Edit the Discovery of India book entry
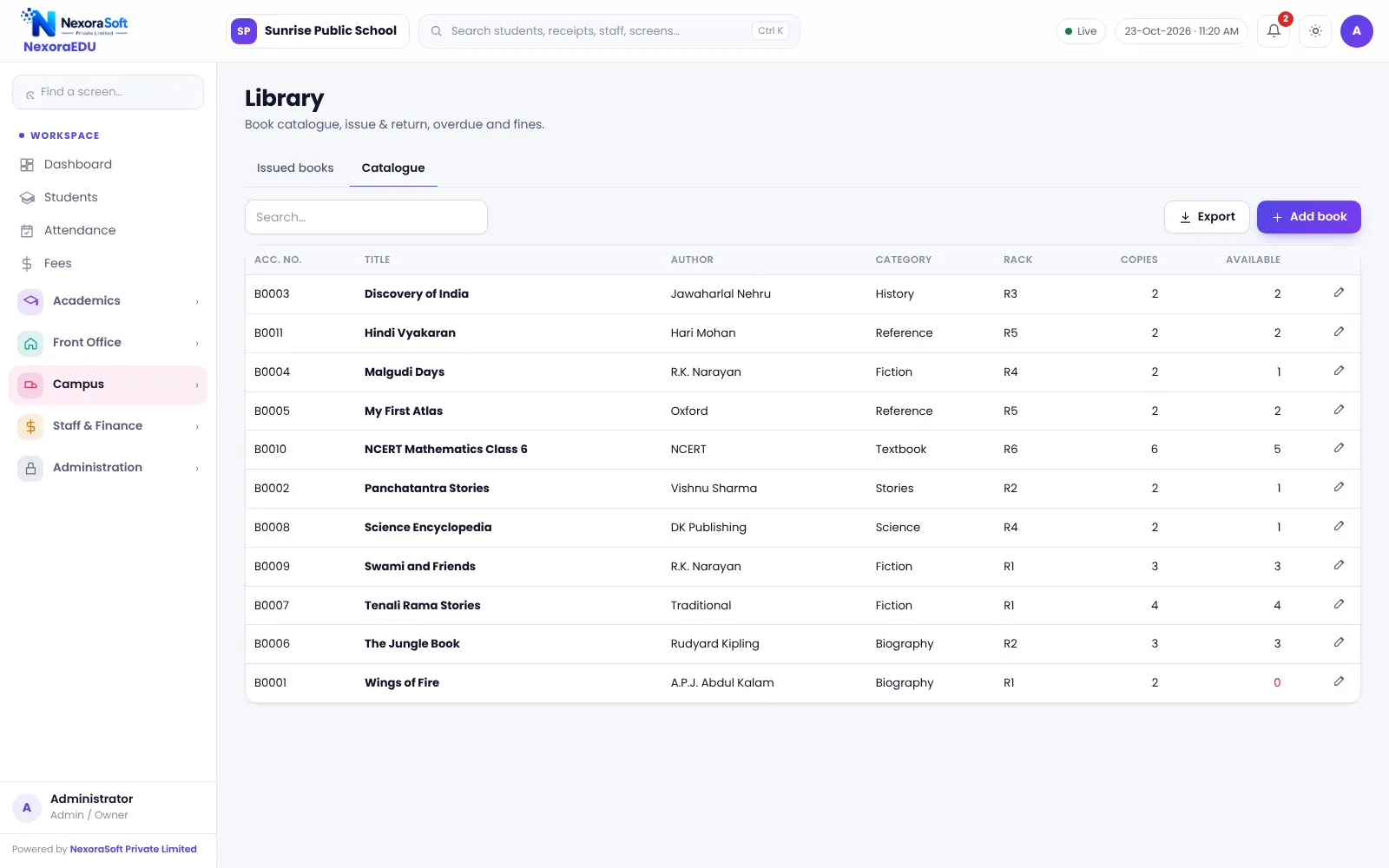Image resolution: width=1389 pixels, height=868 pixels. (1339, 293)
